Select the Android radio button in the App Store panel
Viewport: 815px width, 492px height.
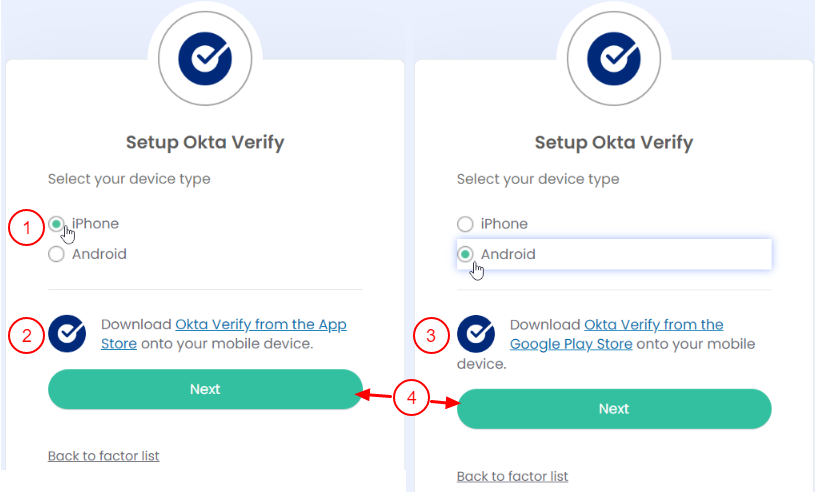[x=57, y=254]
